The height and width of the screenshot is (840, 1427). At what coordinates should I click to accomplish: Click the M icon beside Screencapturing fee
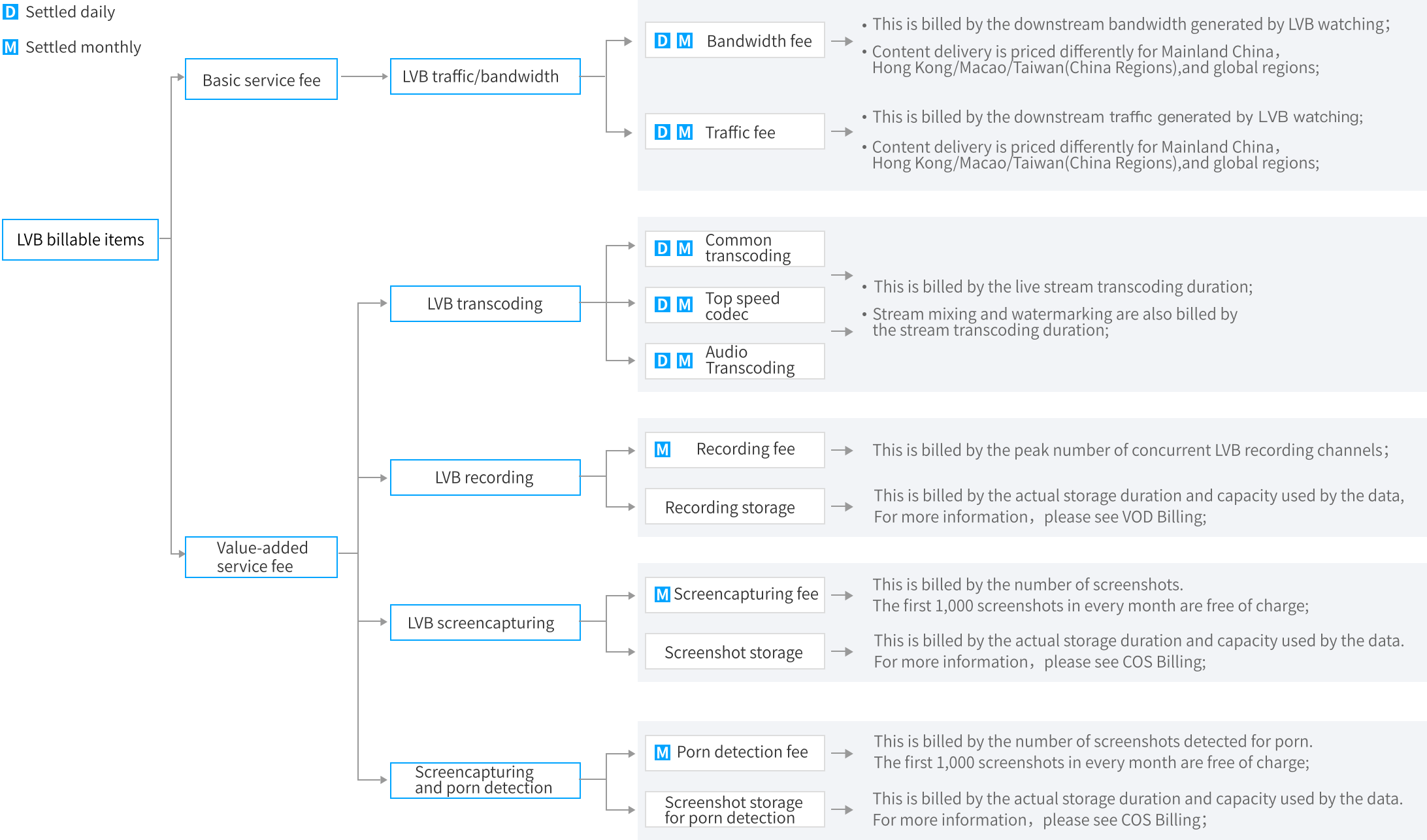coord(663,594)
